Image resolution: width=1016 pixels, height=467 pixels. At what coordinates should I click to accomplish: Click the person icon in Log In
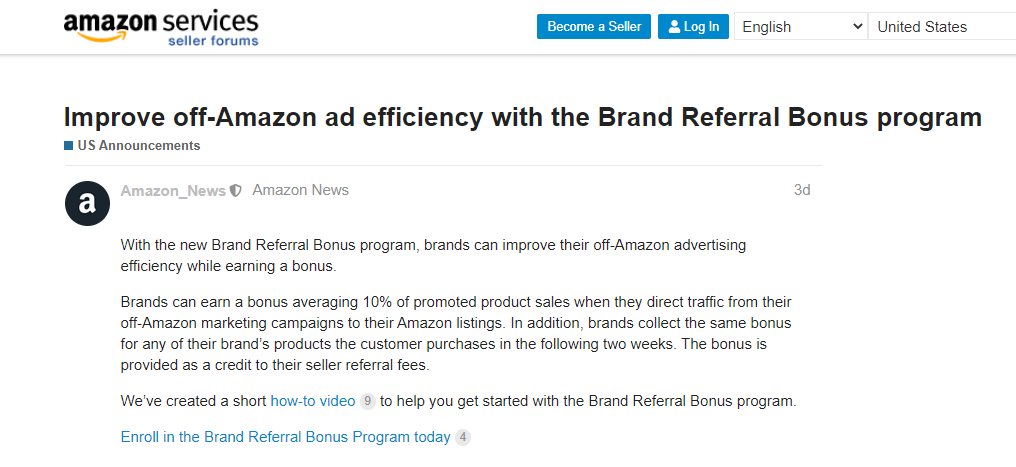675,27
